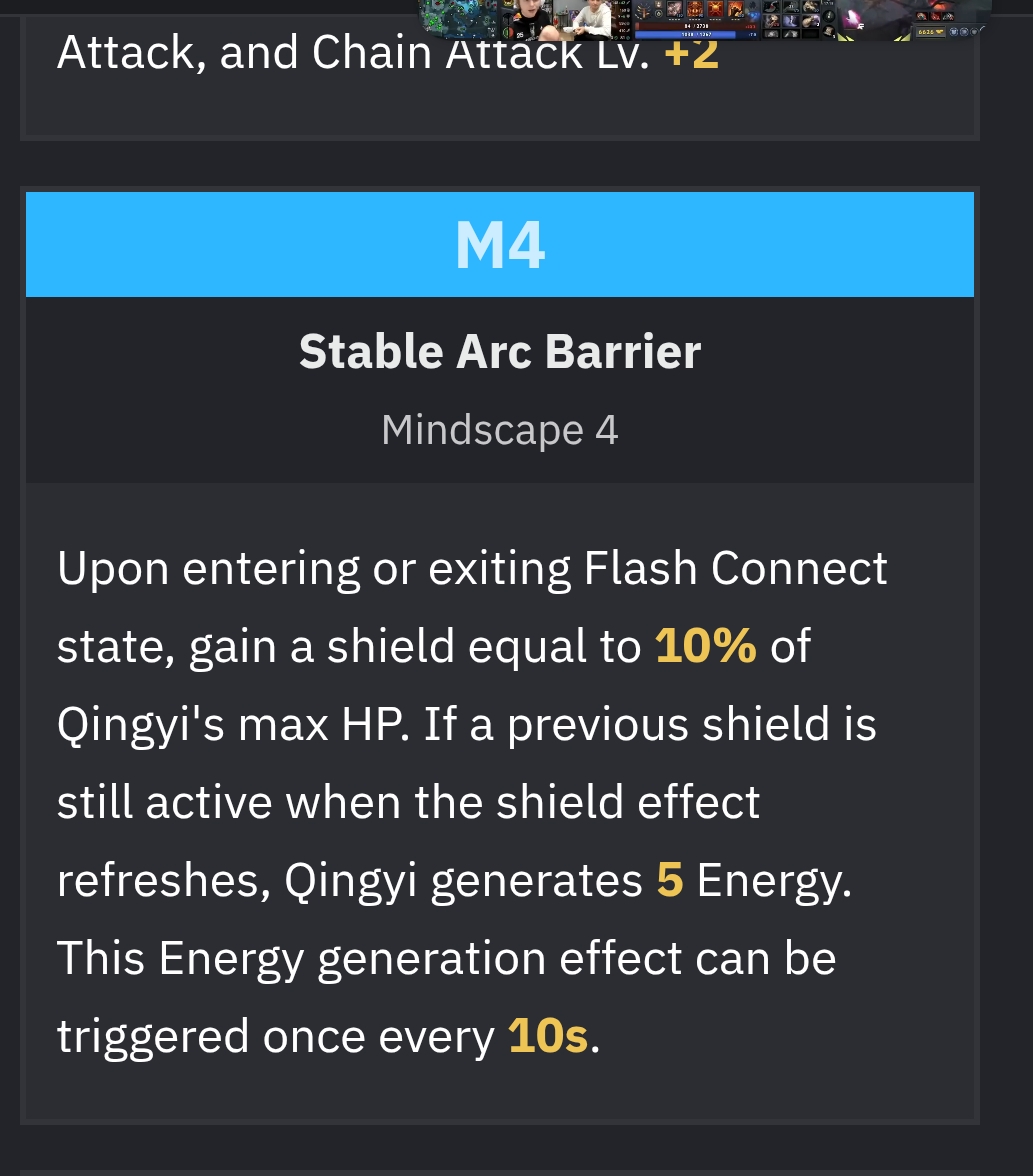Image resolution: width=1033 pixels, height=1176 pixels.
Task: Click the yellow +2 level bonus
Action: coord(691,52)
